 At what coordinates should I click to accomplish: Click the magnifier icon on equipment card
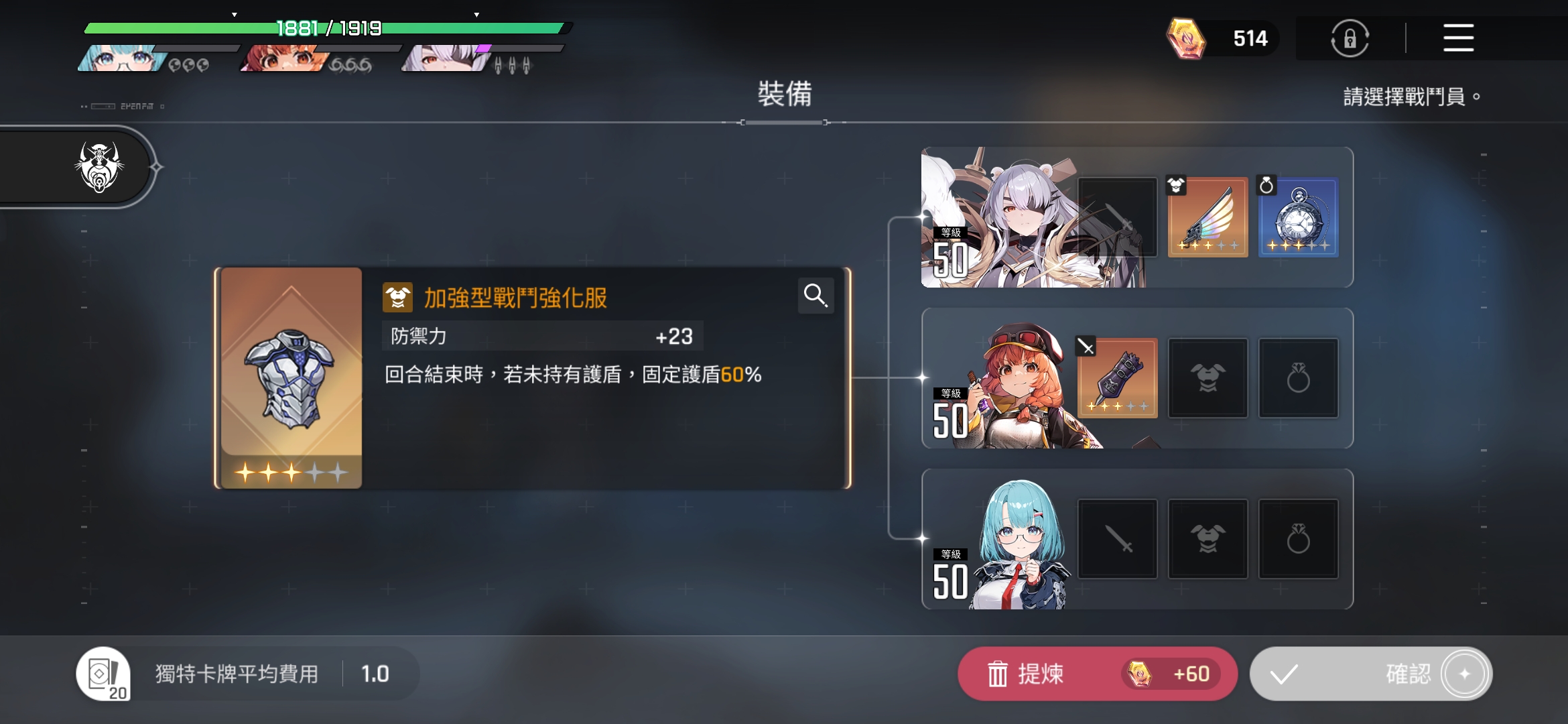815,295
